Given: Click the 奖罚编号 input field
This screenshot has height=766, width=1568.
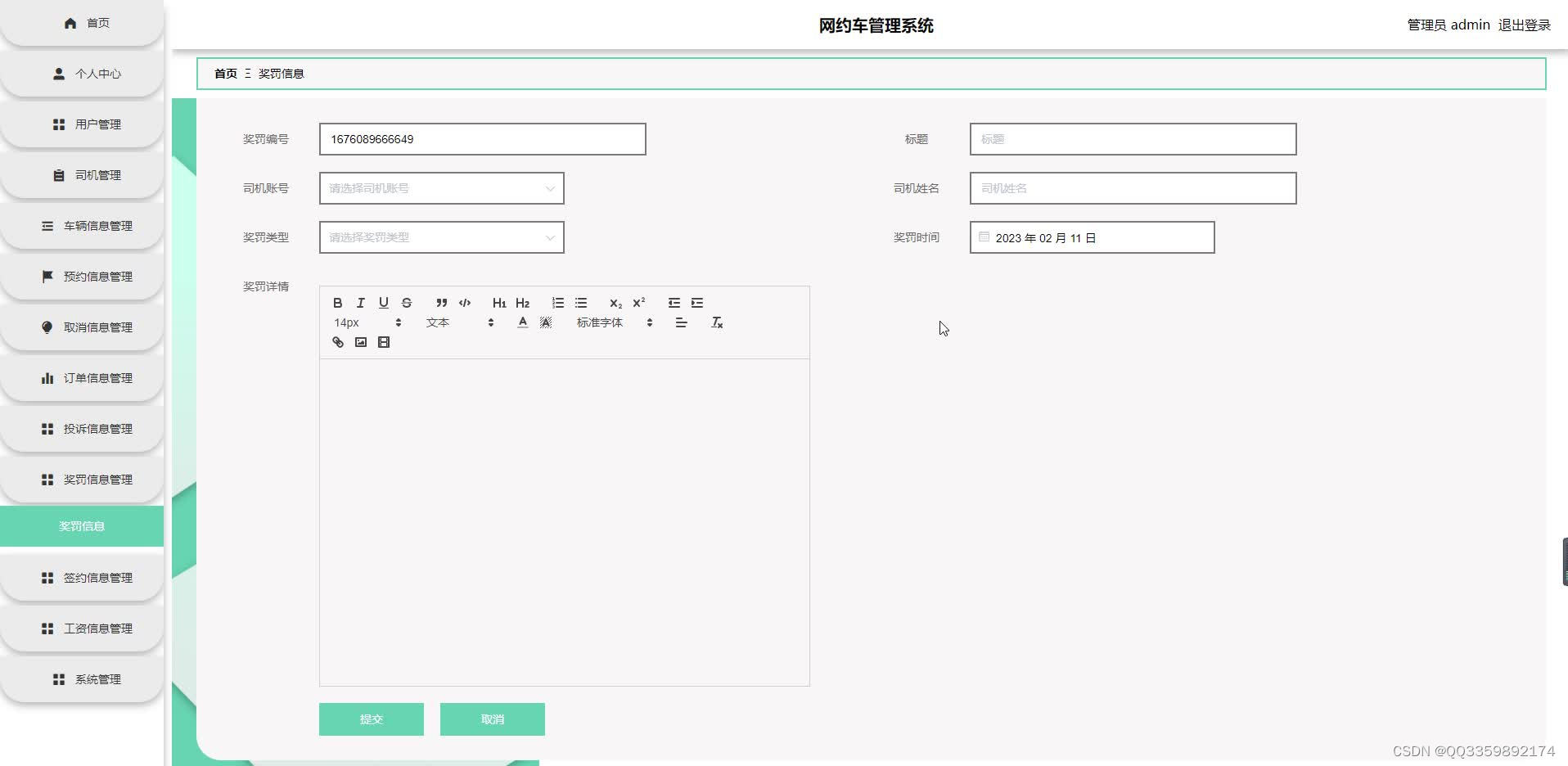Looking at the screenshot, I should (483, 139).
